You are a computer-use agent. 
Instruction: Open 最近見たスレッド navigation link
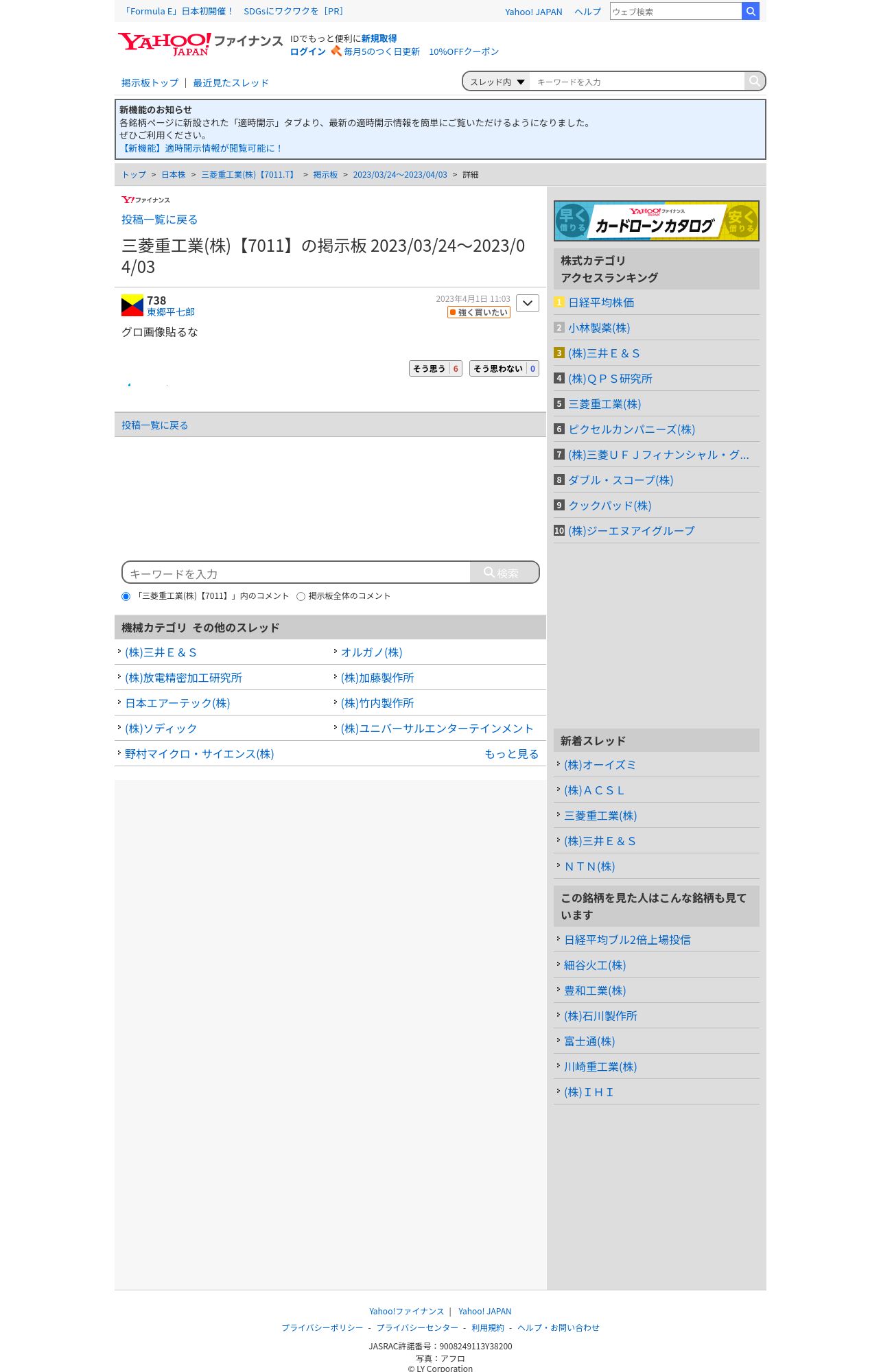(x=231, y=82)
